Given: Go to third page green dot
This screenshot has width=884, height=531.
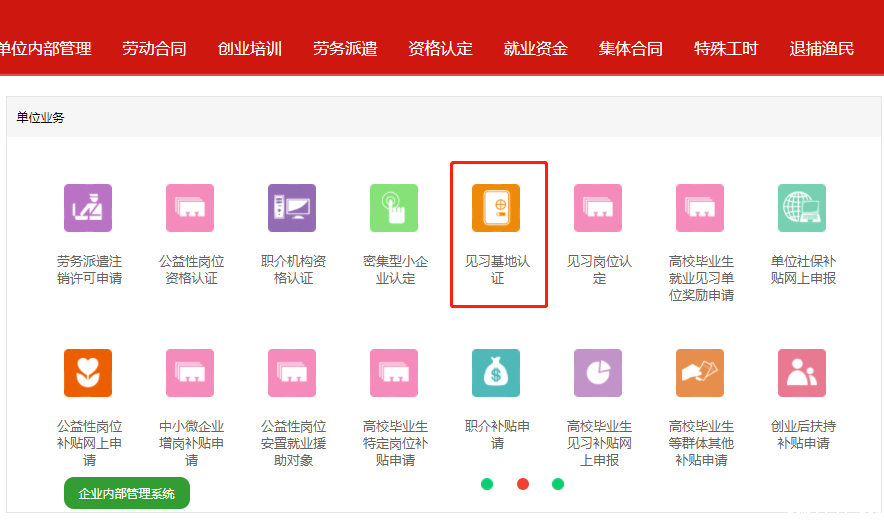Looking at the screenshot, I should (558, 484).
